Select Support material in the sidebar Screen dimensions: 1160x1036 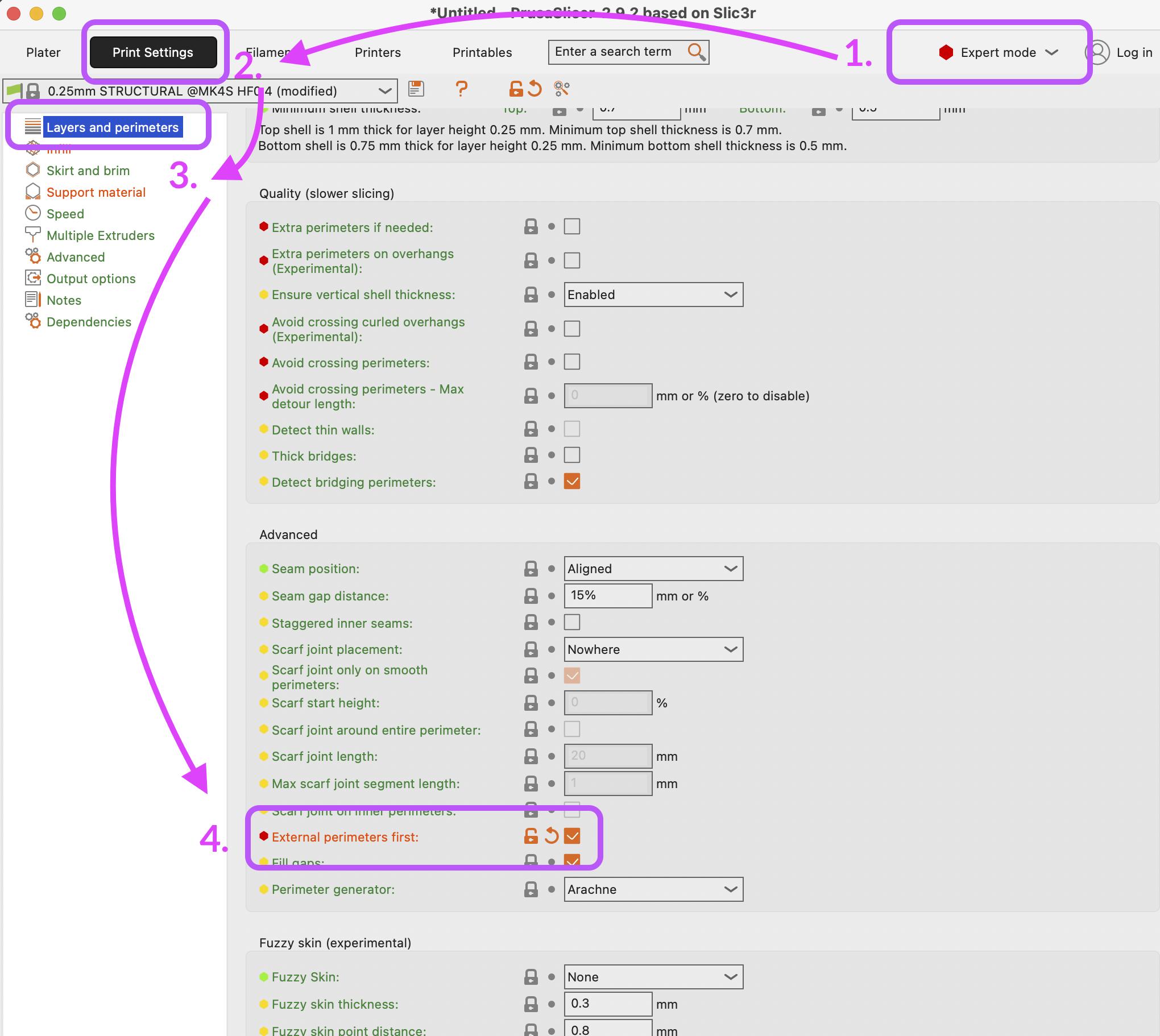[96, 192]
